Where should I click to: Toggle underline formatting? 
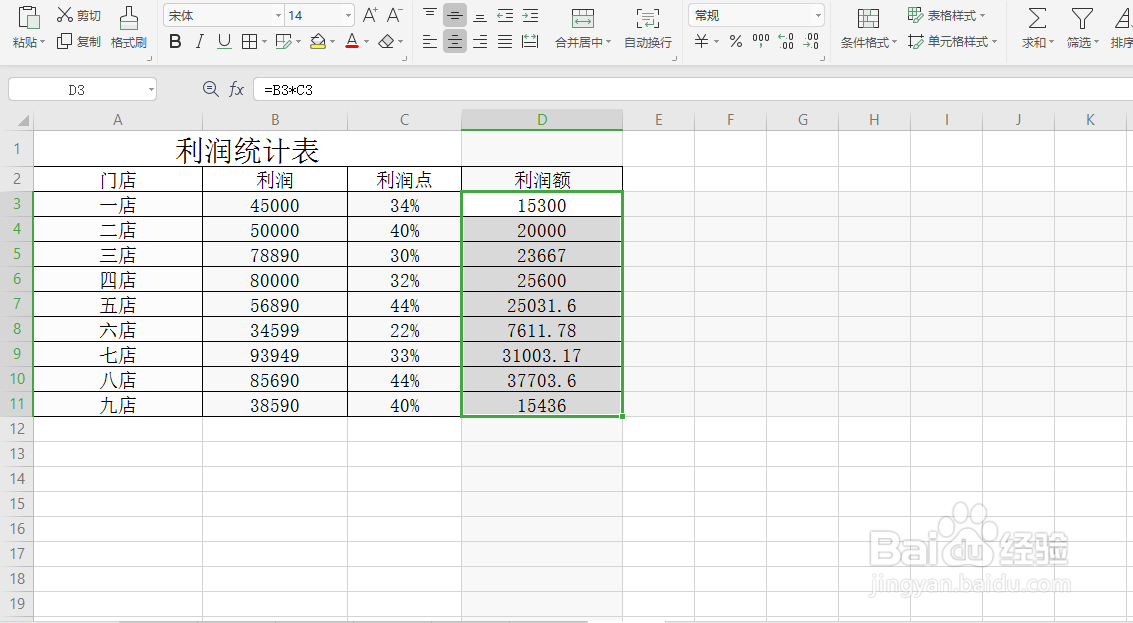click(225, 42)
